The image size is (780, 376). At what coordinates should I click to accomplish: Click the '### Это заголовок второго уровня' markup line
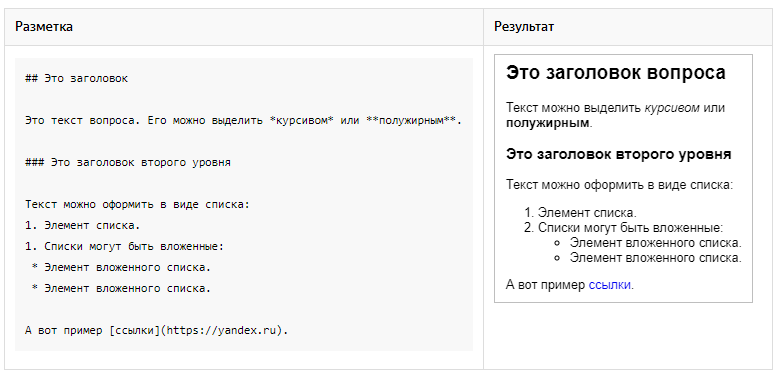pos(128,163)
